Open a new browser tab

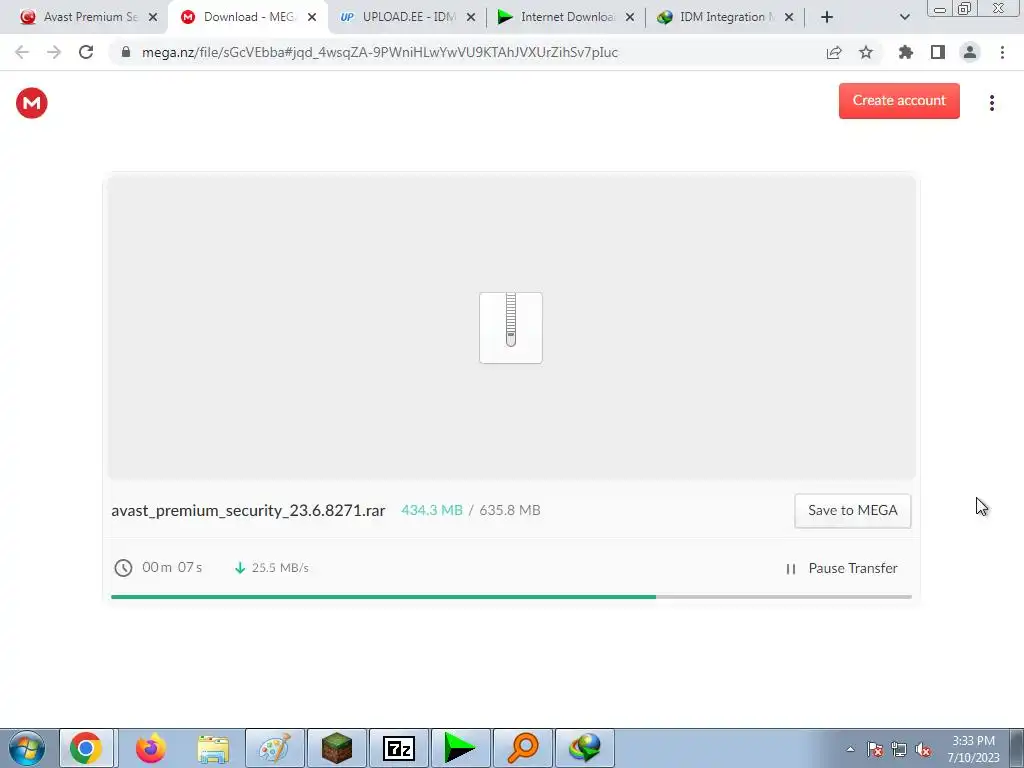pyautogui.click(x=827, y=17)
